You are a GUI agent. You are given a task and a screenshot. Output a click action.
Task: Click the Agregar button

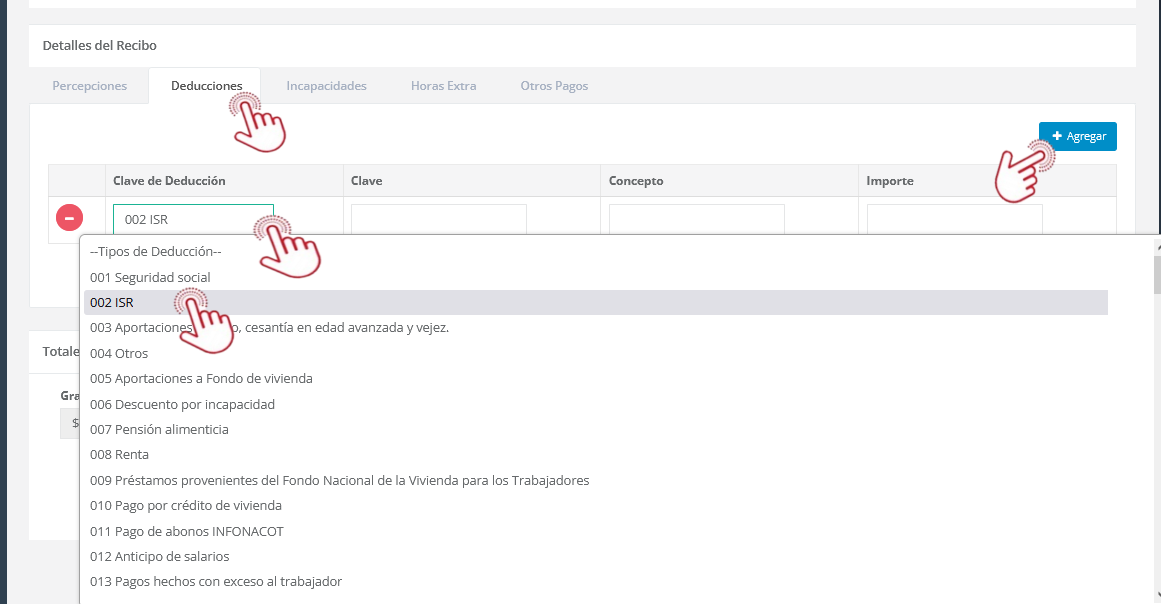click(x=1077, y=136)
